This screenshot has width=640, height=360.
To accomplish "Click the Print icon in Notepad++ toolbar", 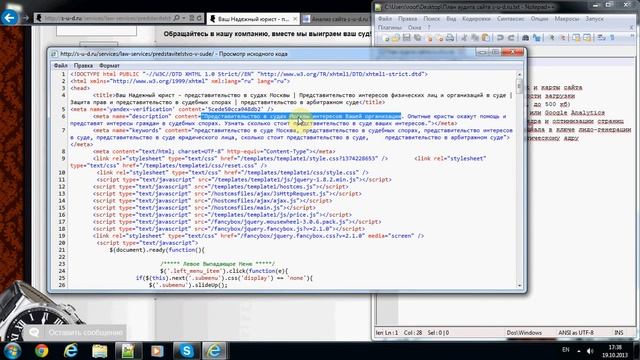I will (x=450, y=38).
